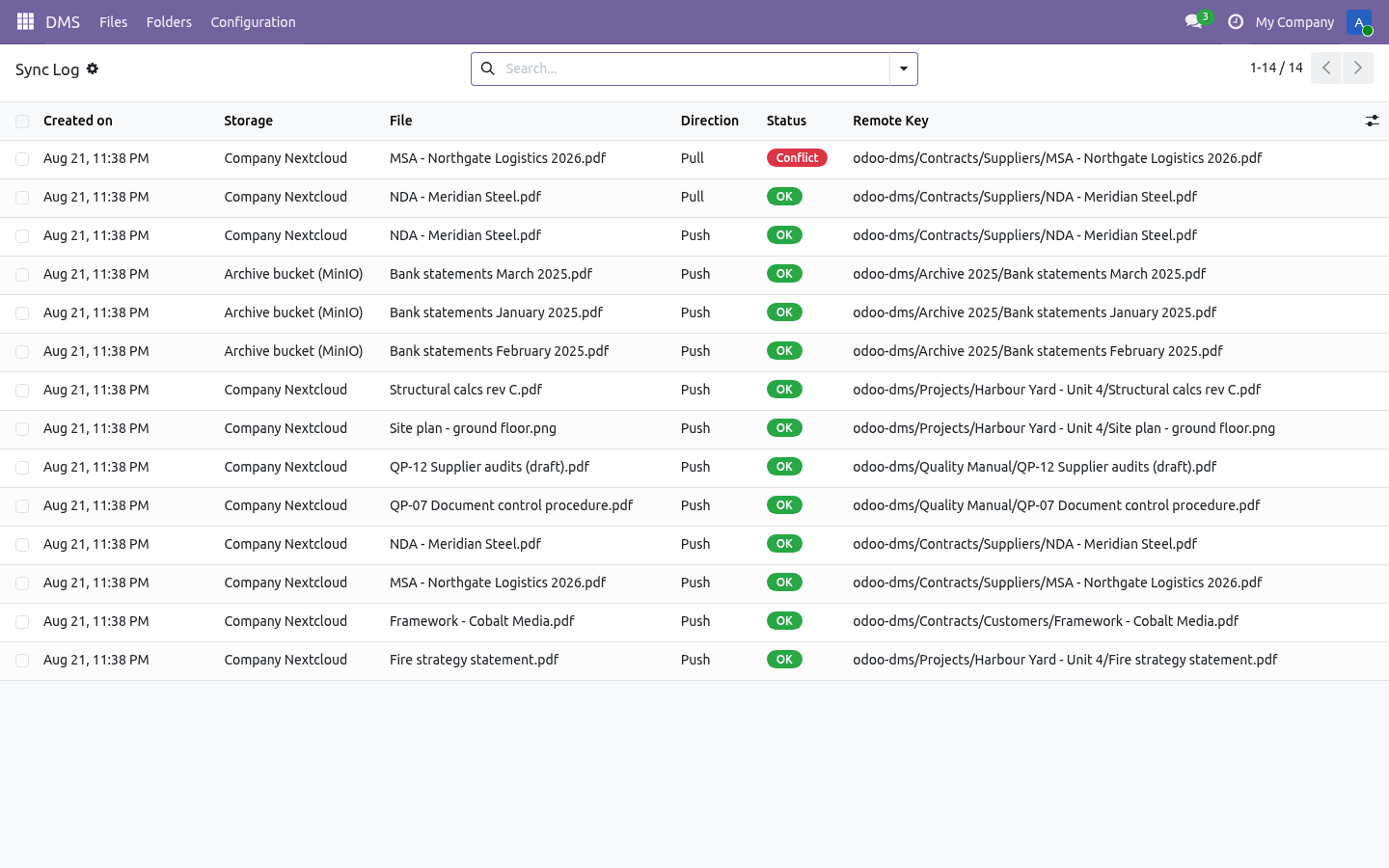
Task: Open the user avatar menu
Action: point(1359,21)
